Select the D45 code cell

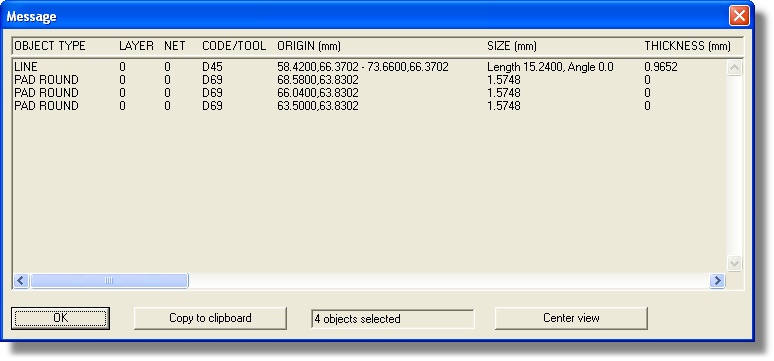pos(212,67)
